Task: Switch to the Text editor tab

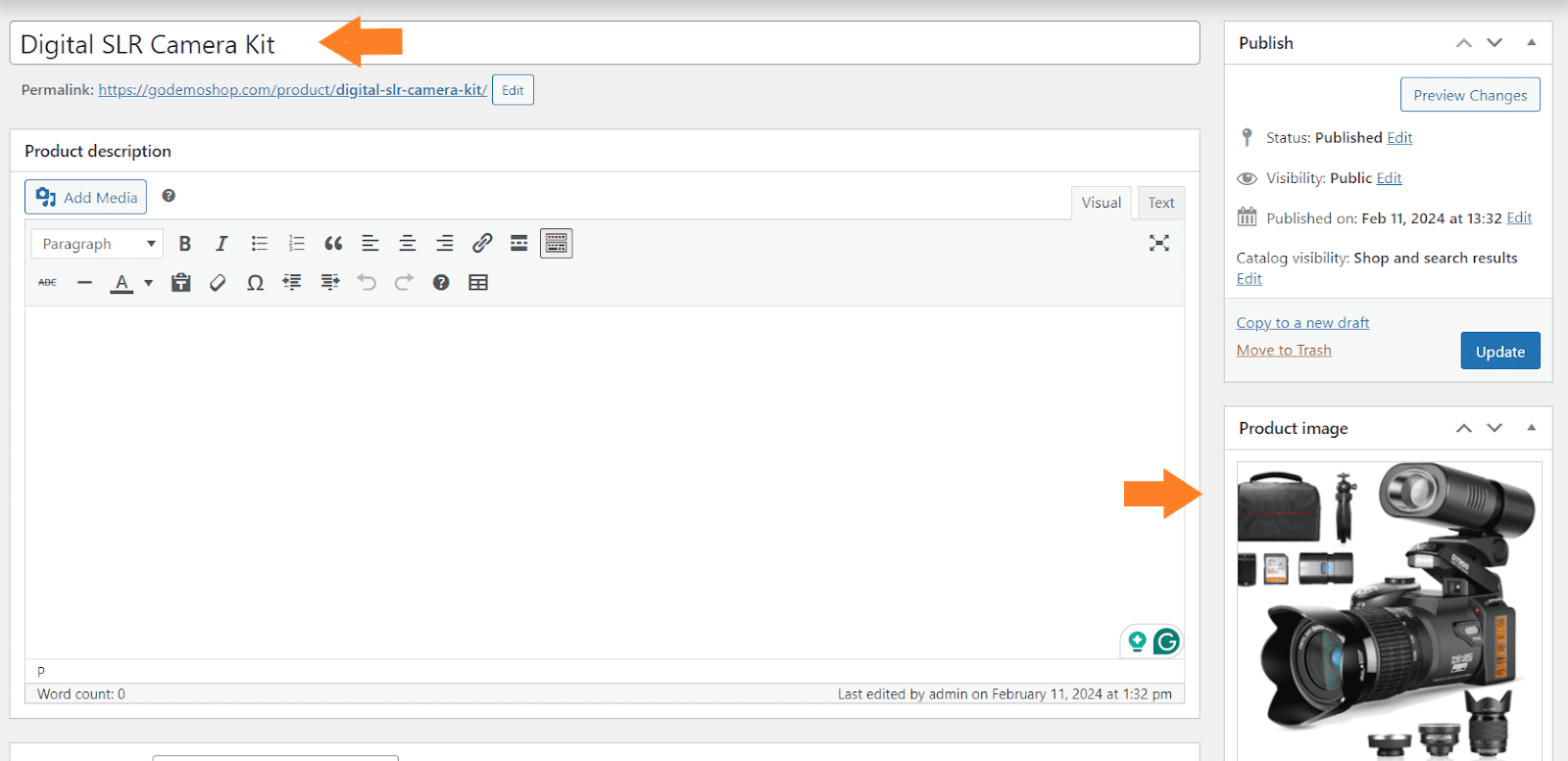Action: click(1161, 203)
